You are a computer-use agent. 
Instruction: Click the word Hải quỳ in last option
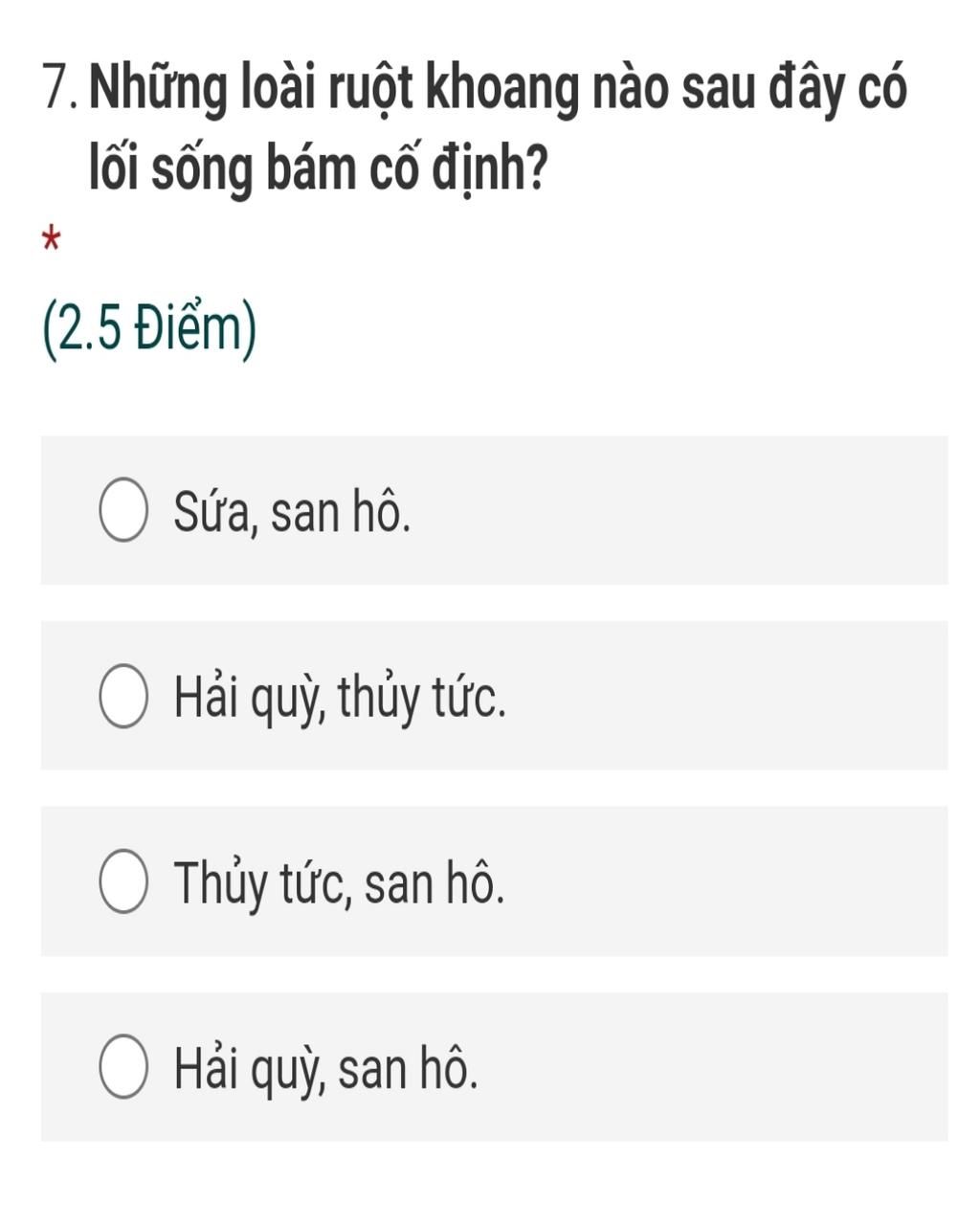click(249, 1070)
